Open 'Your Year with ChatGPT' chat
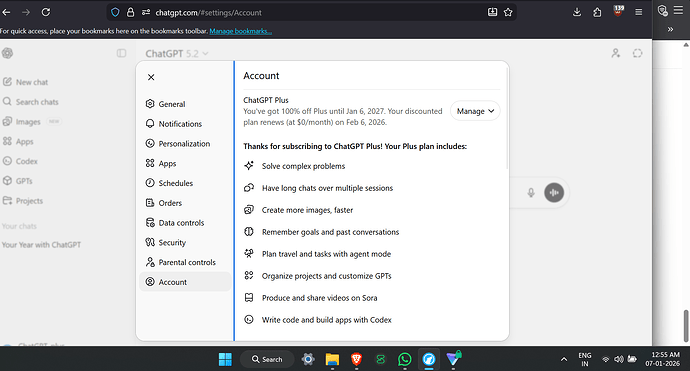The height and width of the screenshot is (371, 690). pyautogui.click(x=41, y=245)
